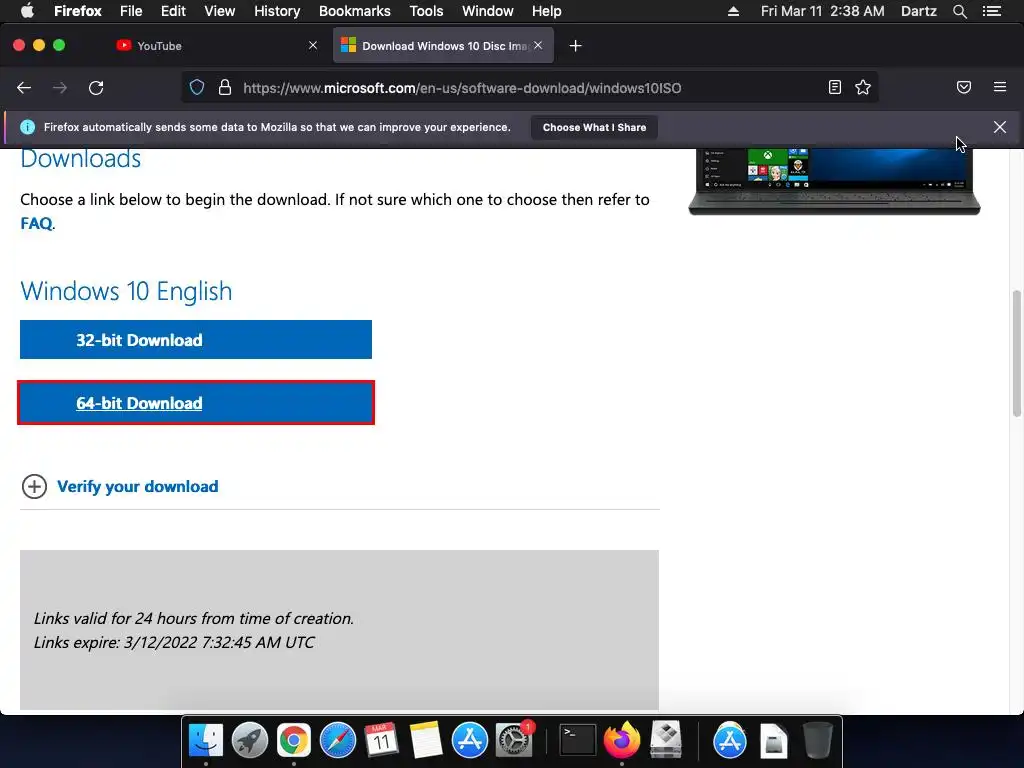Open the Help menu
The width and height of the screenshot is (1024, 768).
tap(547, 11)
